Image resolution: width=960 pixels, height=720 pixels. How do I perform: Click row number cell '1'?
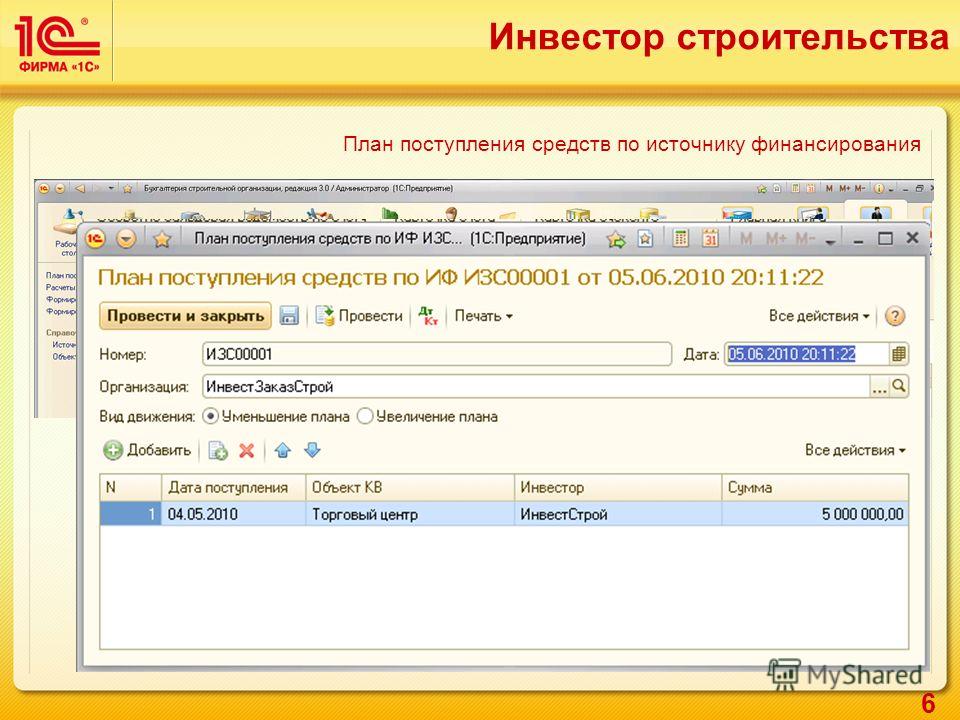(x=130, y=514)
